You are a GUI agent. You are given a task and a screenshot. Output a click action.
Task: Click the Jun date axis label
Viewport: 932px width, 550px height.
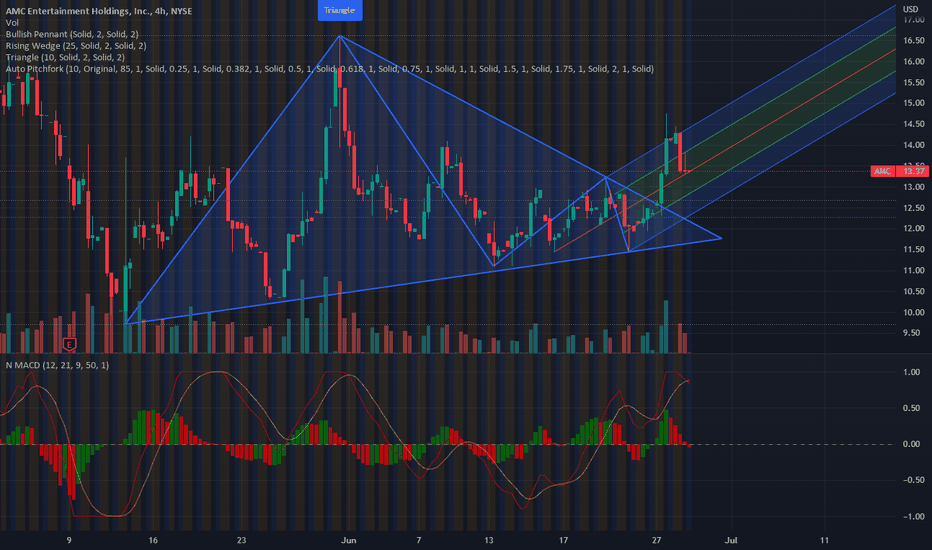click(349, 540)
